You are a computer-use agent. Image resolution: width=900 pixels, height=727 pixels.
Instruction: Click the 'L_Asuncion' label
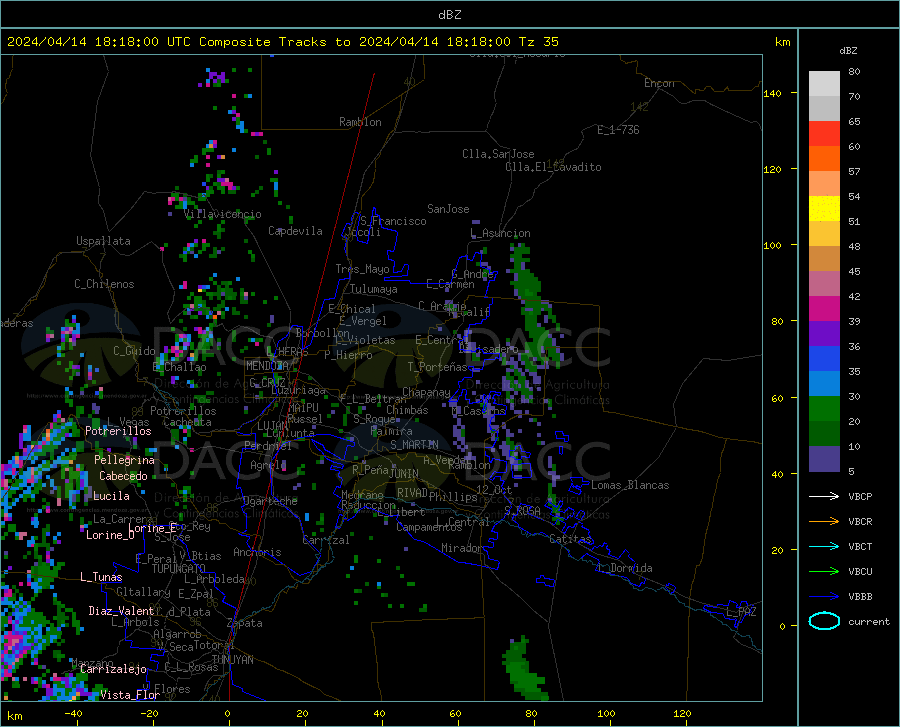[501, 233]
